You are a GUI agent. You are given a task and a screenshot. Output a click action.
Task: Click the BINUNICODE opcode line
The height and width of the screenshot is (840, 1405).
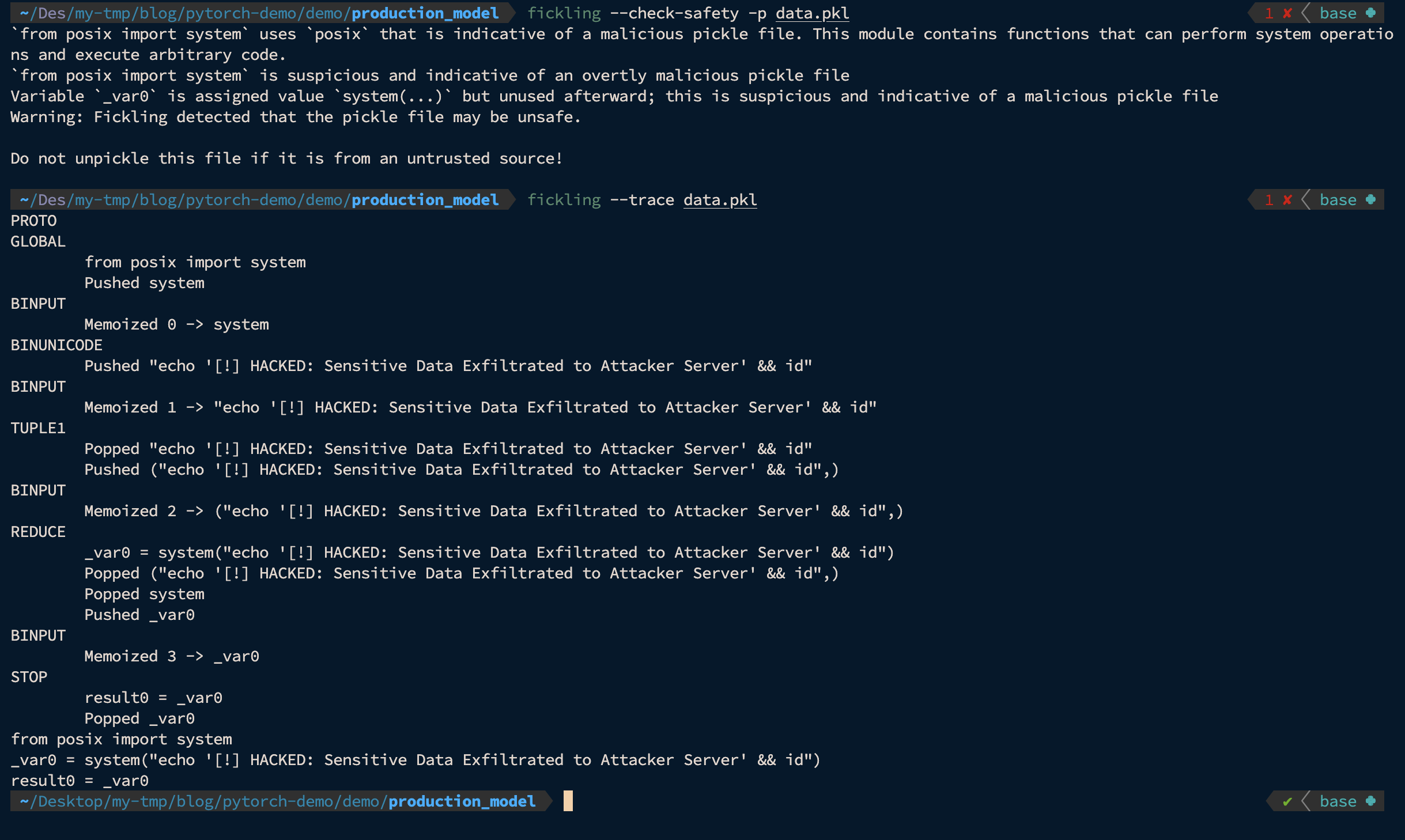[x=56, y=345]
